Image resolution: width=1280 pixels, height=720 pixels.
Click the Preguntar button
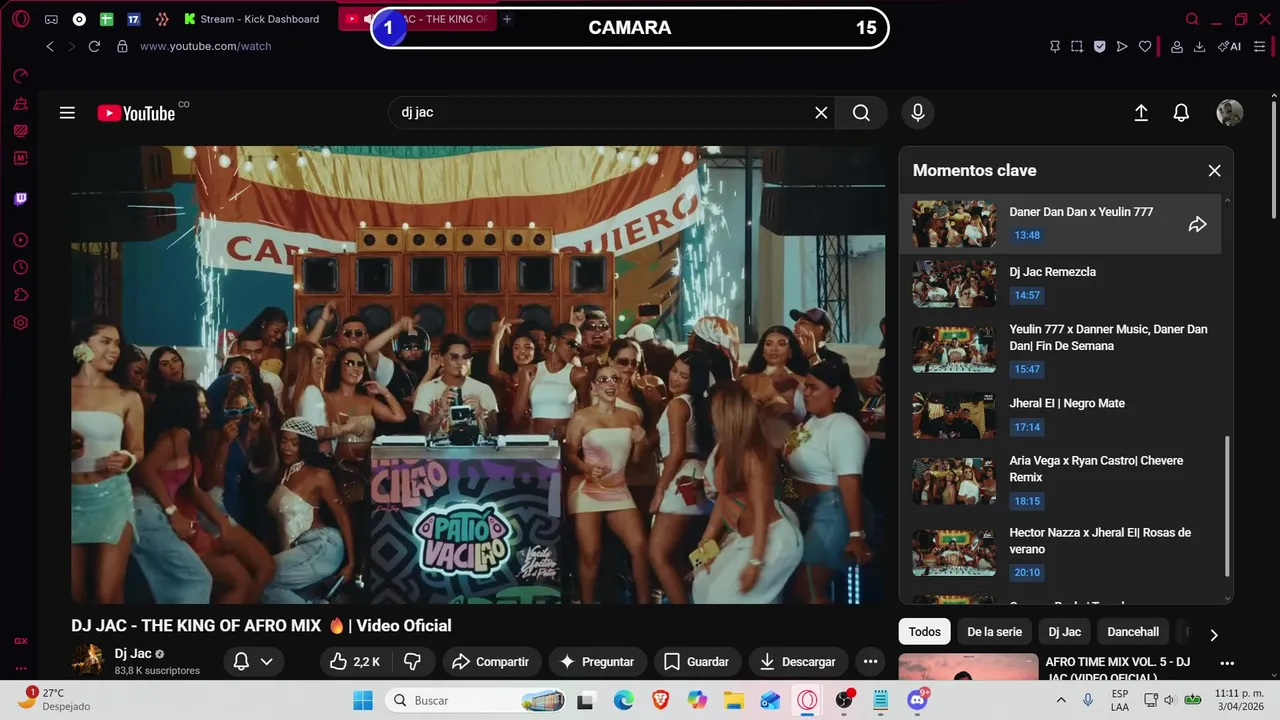coord(596,662)
